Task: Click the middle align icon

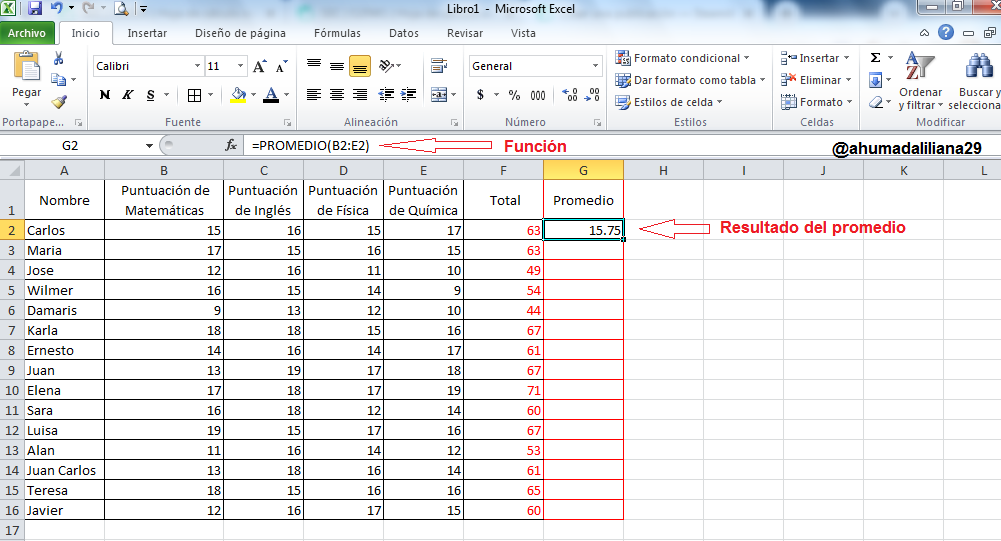Action: tap(337, 66)
